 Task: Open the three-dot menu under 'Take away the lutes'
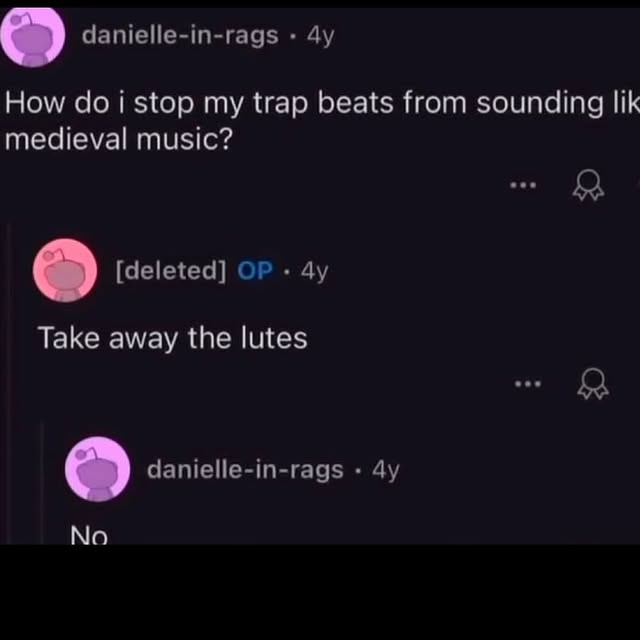pos(527,384)
